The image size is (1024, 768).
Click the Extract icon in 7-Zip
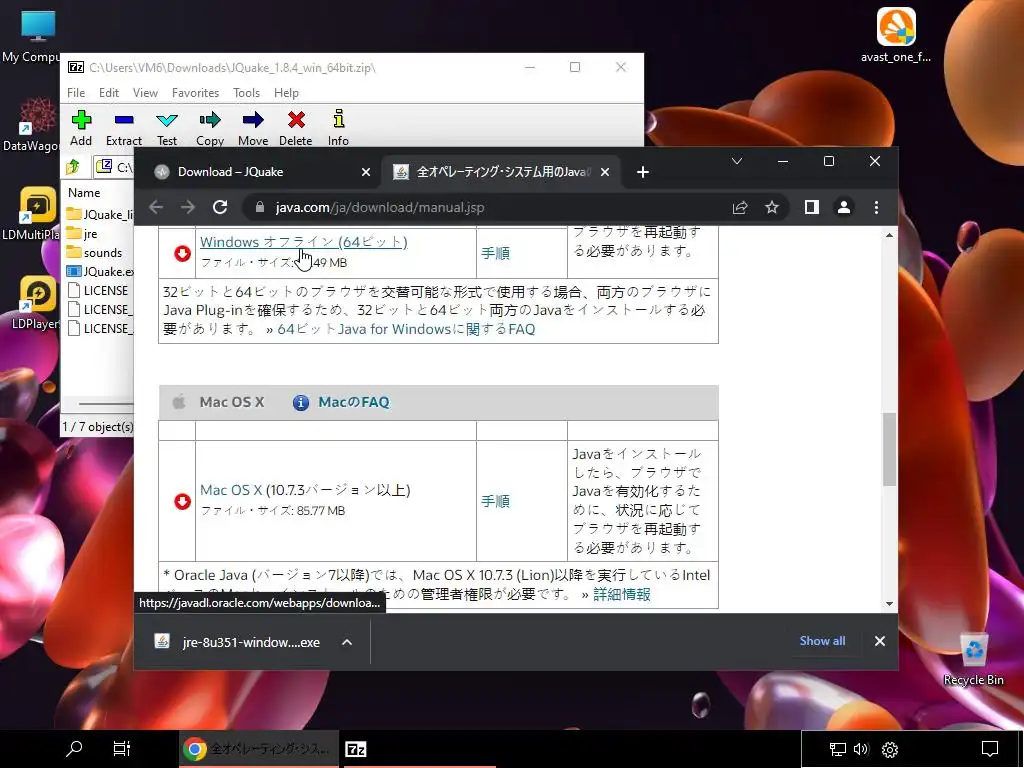[x=123, y=128]
